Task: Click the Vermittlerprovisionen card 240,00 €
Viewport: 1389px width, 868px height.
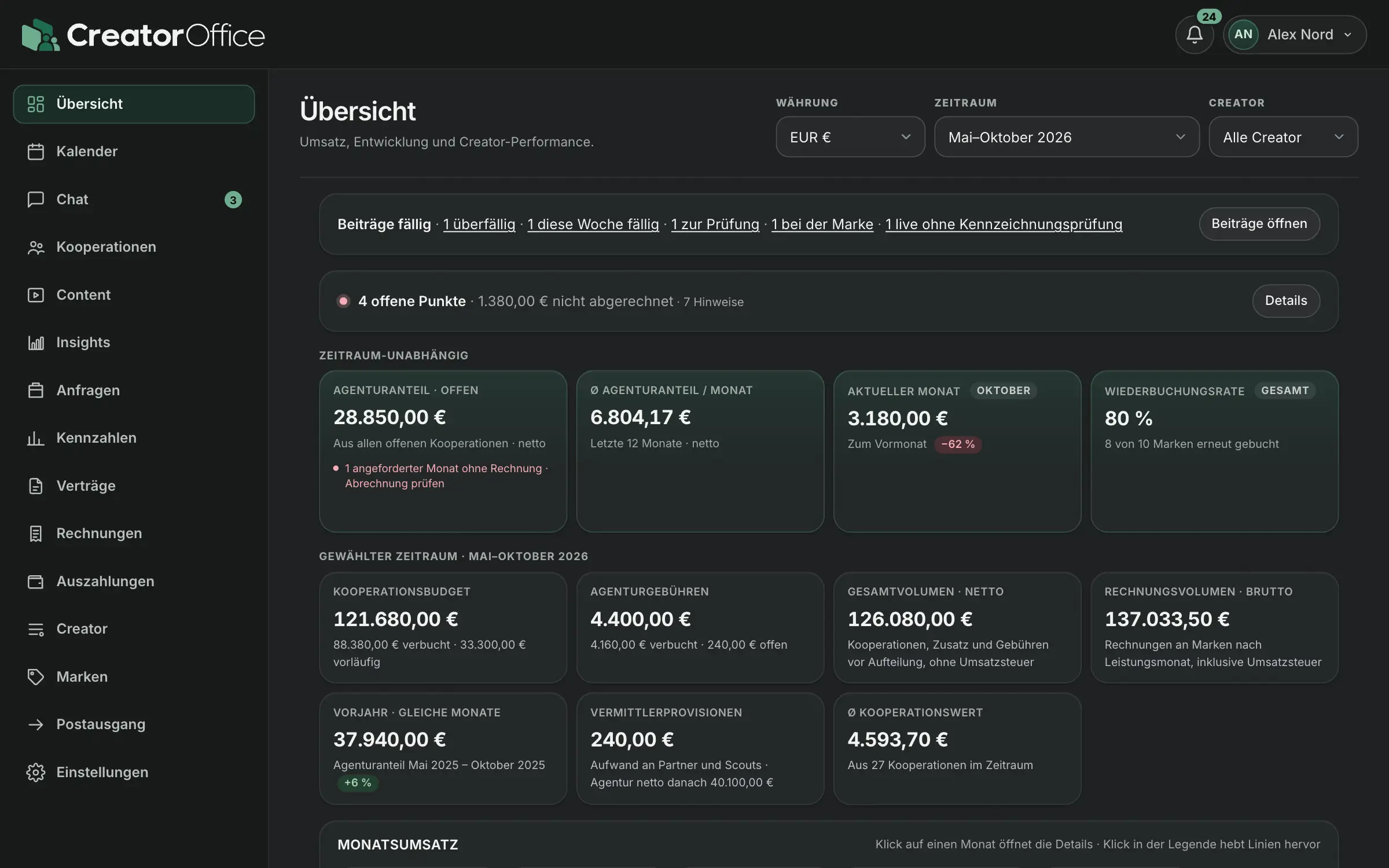Action: click(x=700, y=749)
